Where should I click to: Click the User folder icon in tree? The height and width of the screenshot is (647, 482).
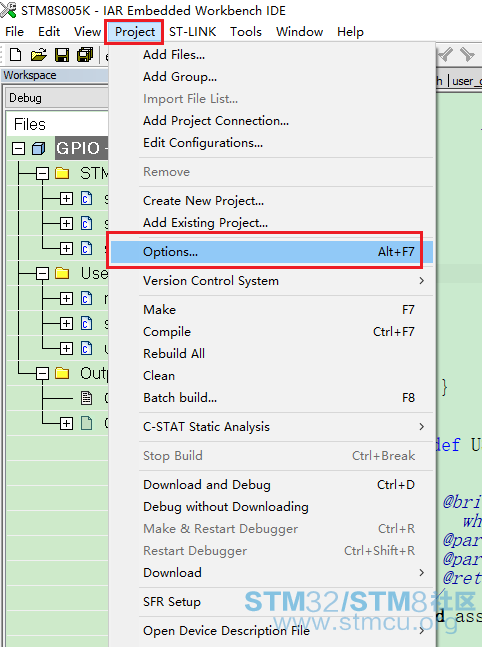point(62,273)
